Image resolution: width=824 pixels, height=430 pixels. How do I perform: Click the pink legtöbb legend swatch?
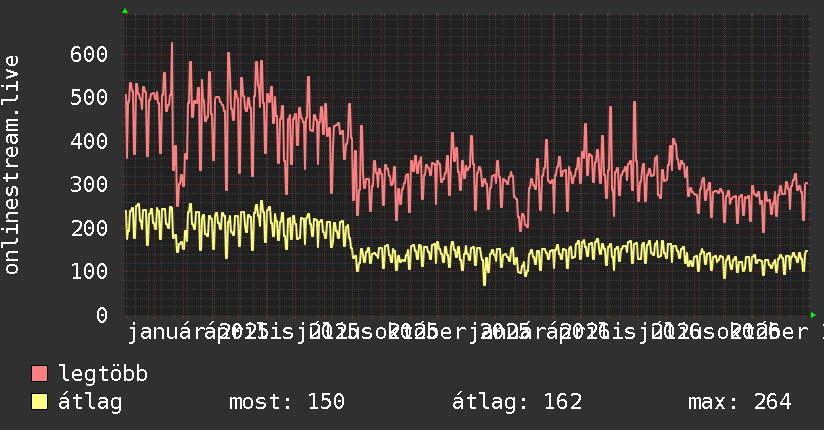point(39,374)
